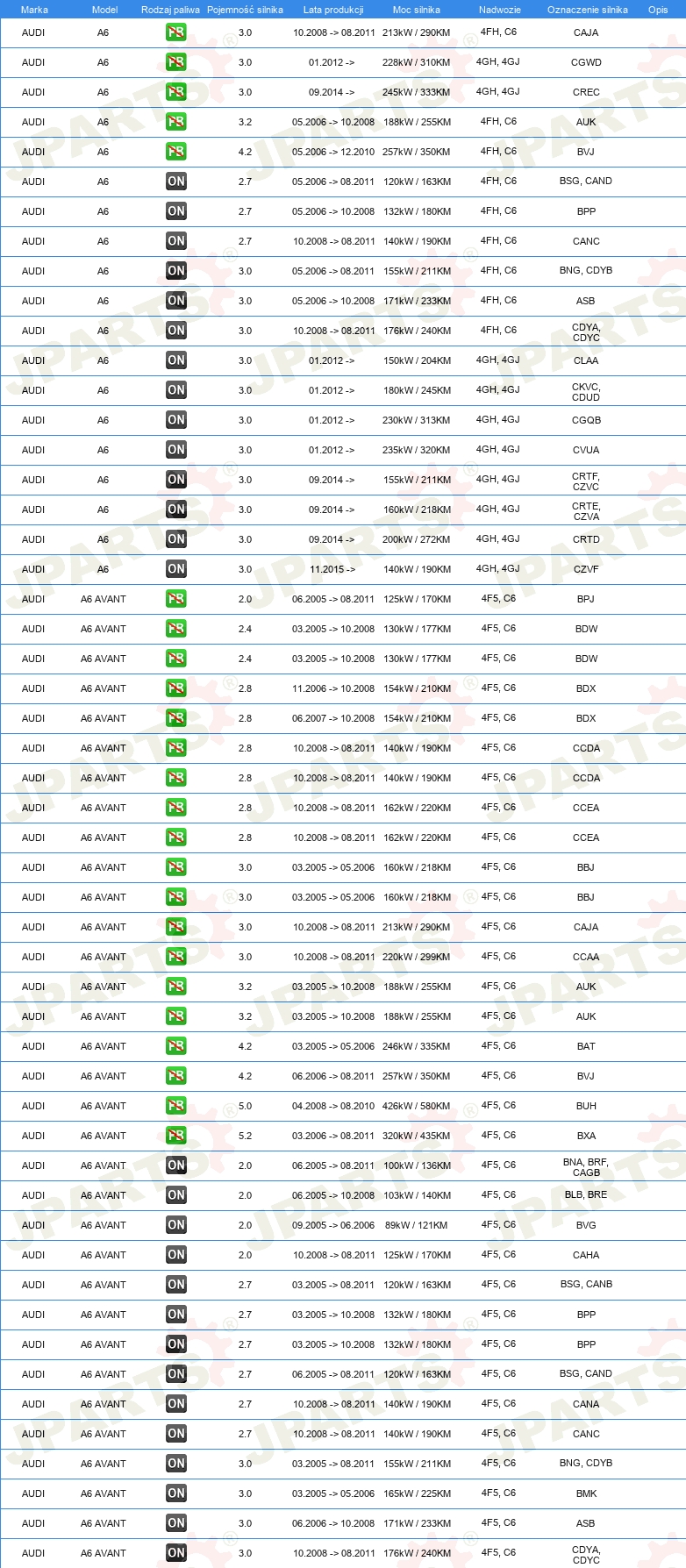The image size is (686, 1568).
Task: Select the ON diesel icon in the CKVC, CDUD row
Action: [x=176, y=390]
